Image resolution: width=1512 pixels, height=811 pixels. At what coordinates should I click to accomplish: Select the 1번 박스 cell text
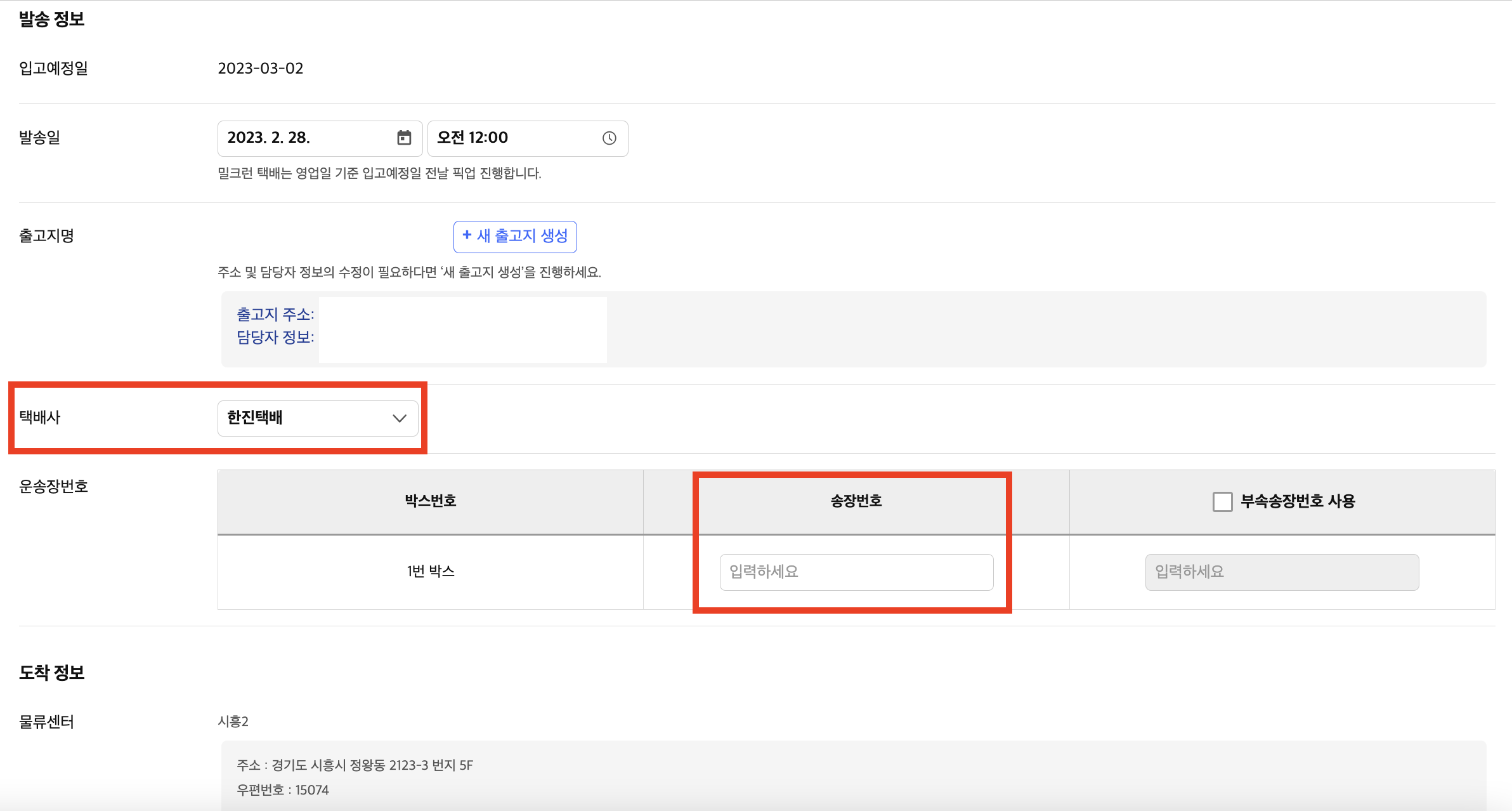click(431, 571)
